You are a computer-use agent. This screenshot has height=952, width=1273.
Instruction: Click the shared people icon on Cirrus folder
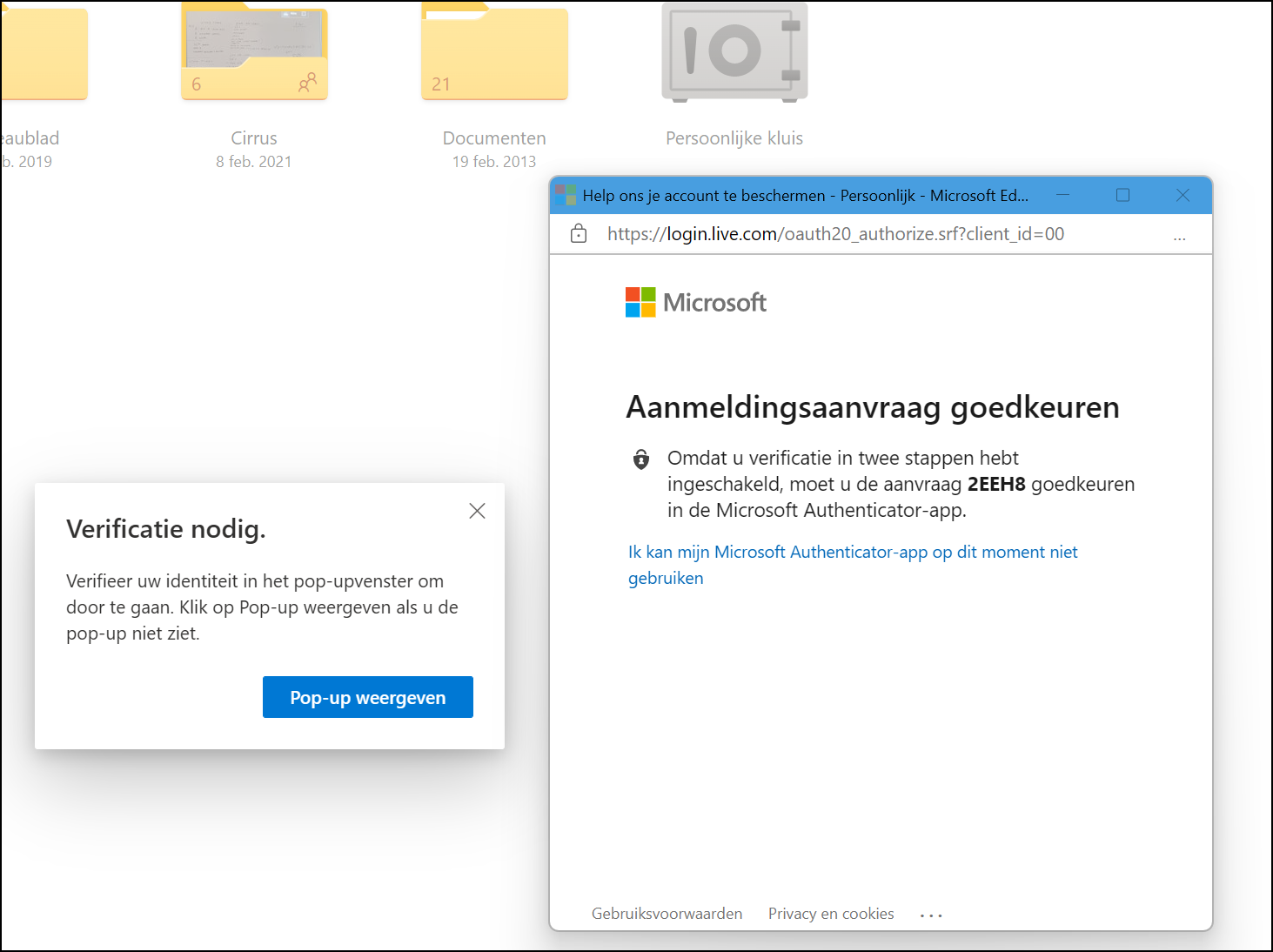(x=307, y=83)
